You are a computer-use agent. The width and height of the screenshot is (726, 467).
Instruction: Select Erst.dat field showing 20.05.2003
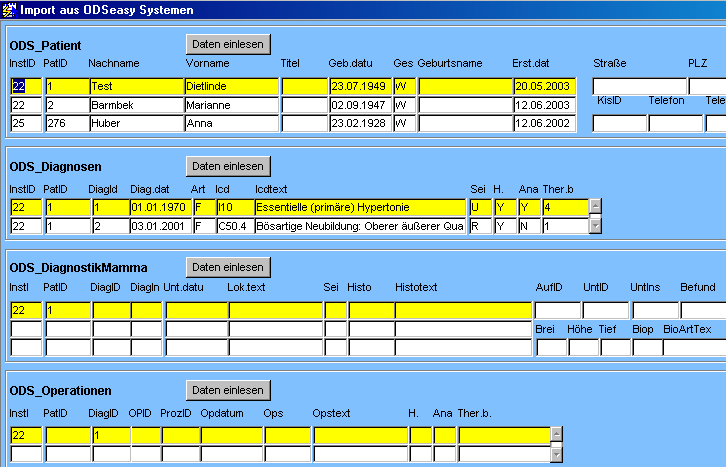point(543,86)
